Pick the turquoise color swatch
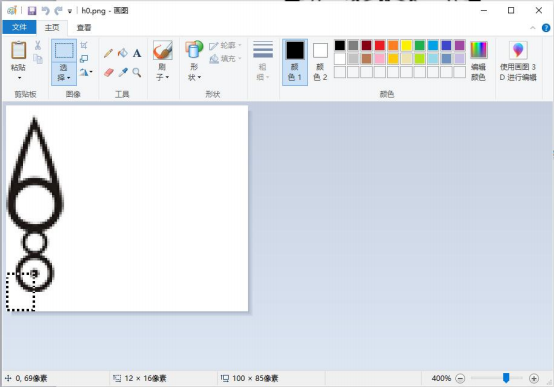 point(433,45)
